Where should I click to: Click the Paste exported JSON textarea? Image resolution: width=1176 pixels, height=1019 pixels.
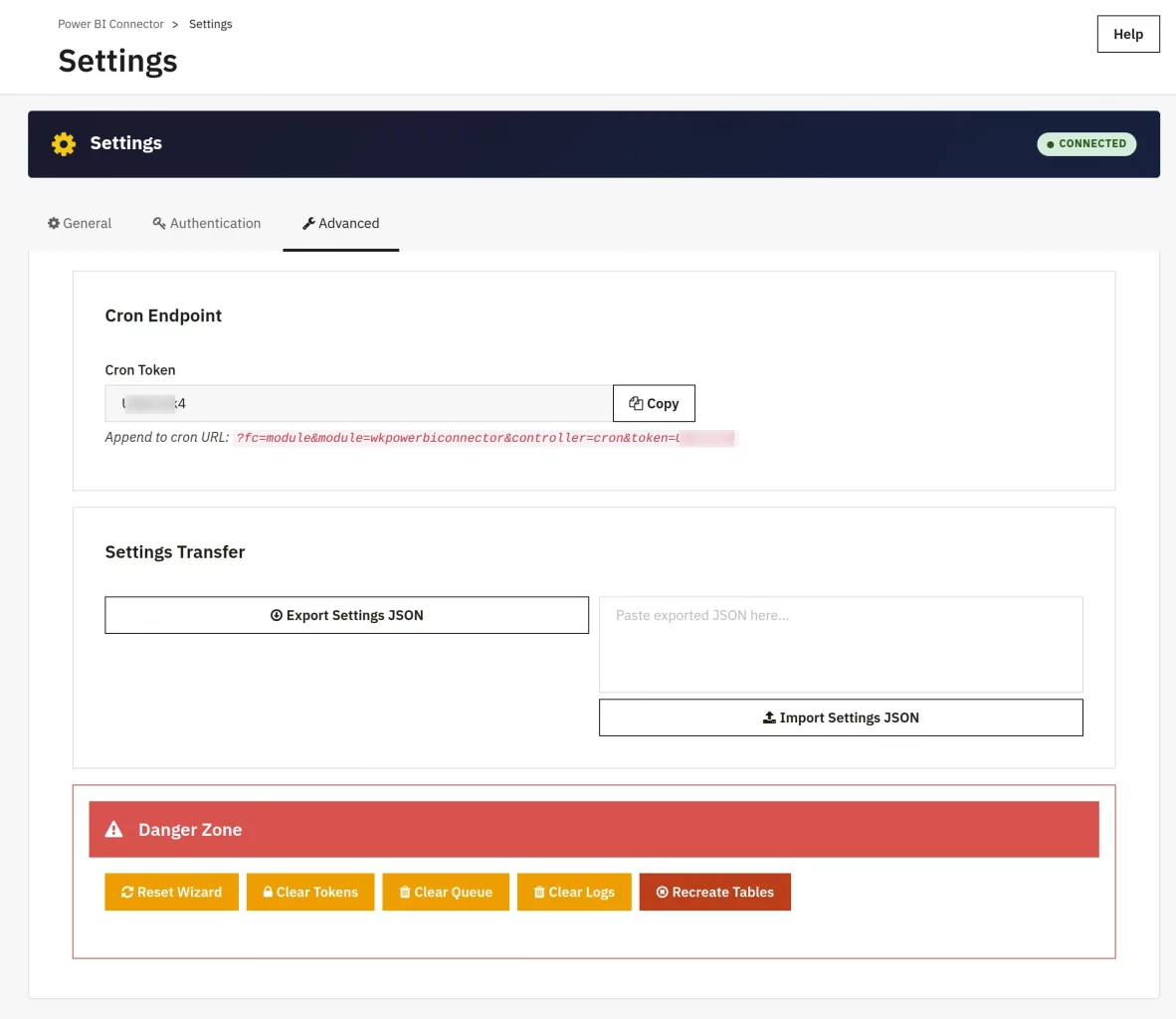tap(841, 644)
